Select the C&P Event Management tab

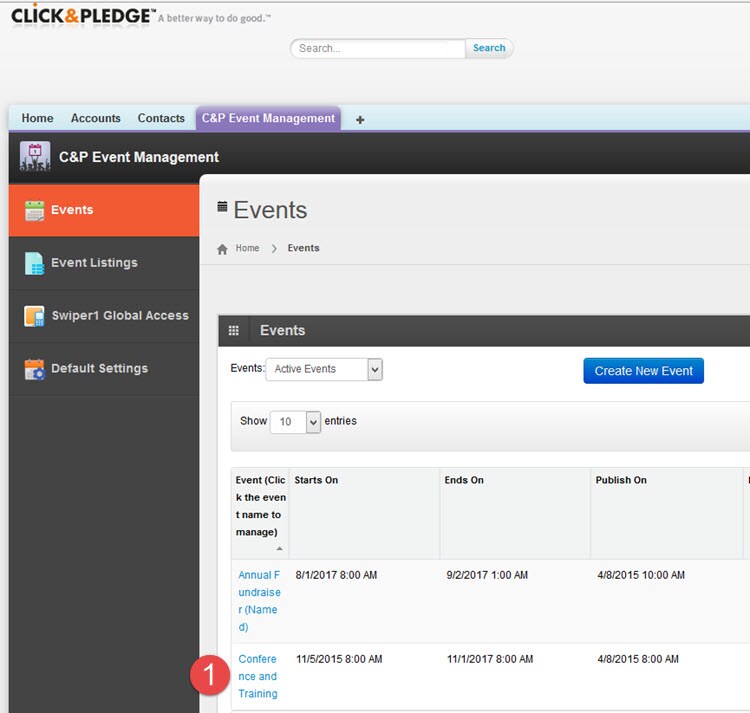pos(268,118)
